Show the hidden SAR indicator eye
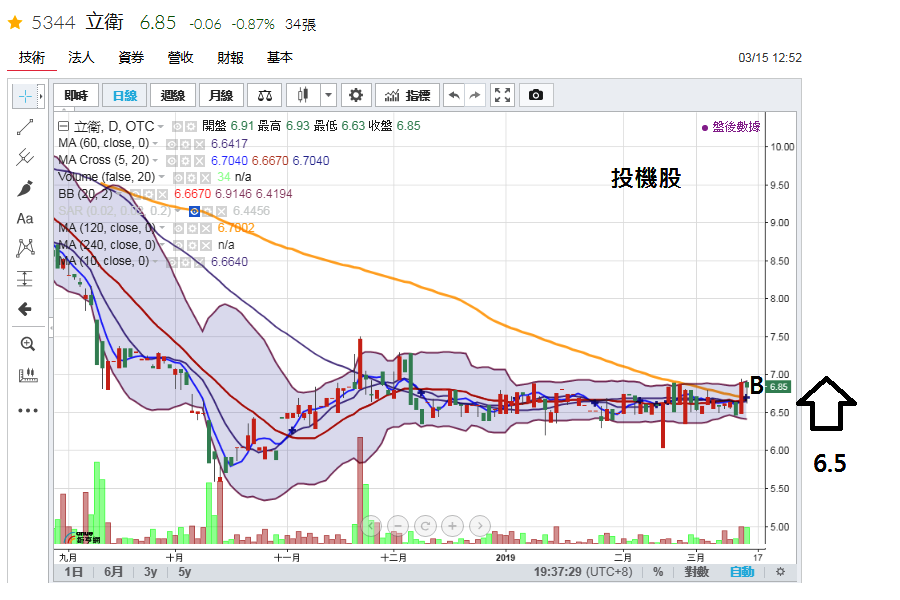The image size is (900, 600). tap(195, 212)
